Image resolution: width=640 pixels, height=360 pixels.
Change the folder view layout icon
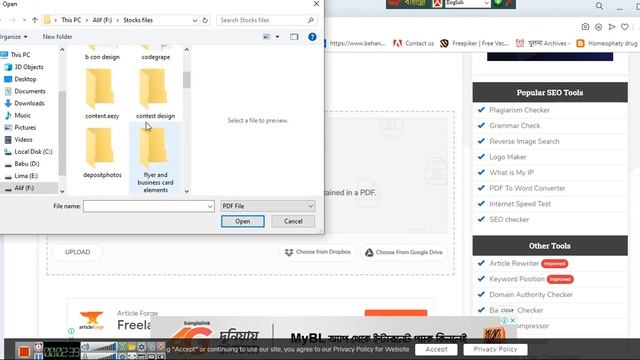click(267, 37)
